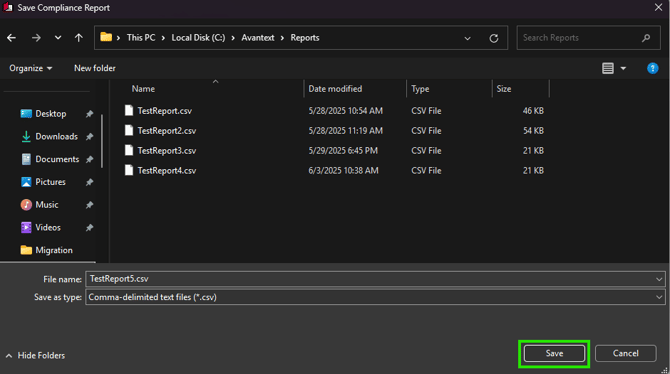Screen dimensions: 670x374
Task: Open recent locations dropdown arrow
Action: click(x=58, y=38)
